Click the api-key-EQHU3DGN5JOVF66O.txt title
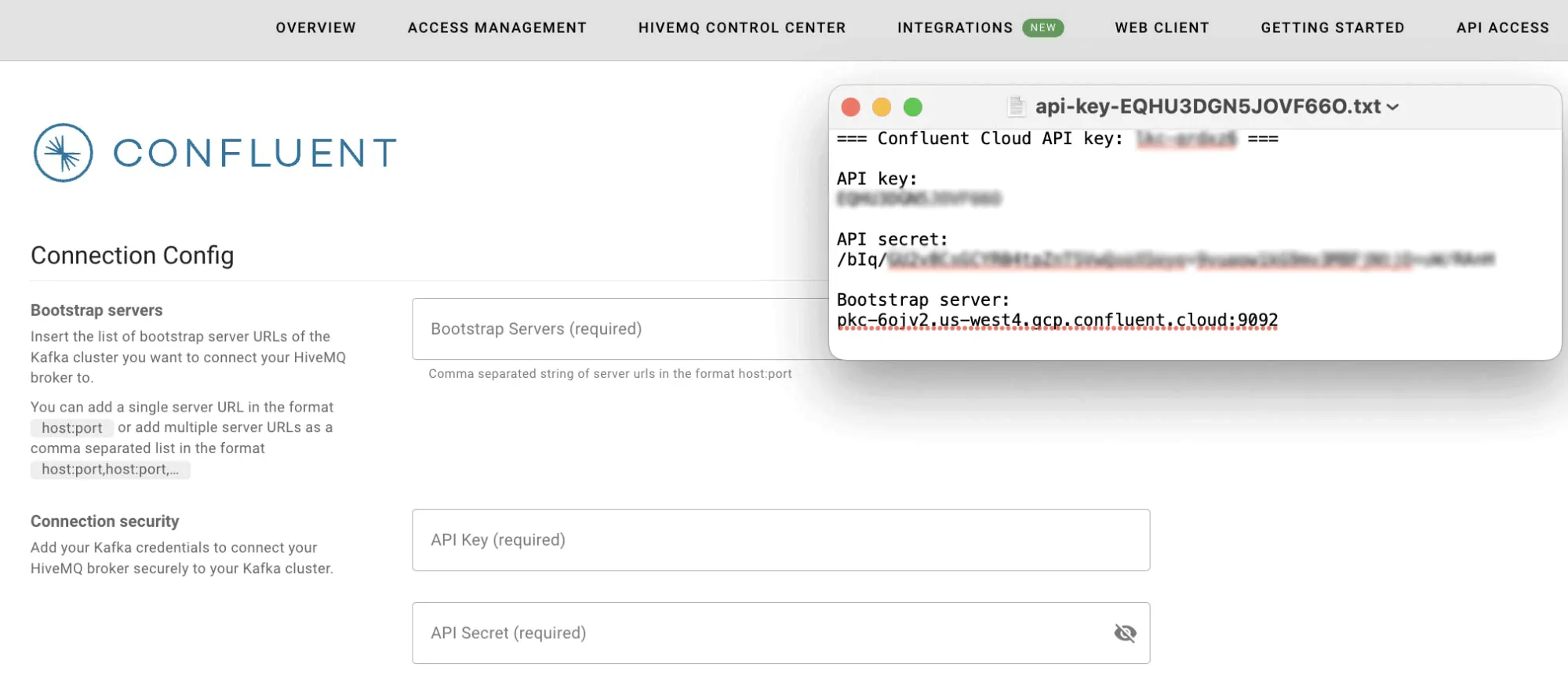The image size is (1568, 675). coord(1208,107)
